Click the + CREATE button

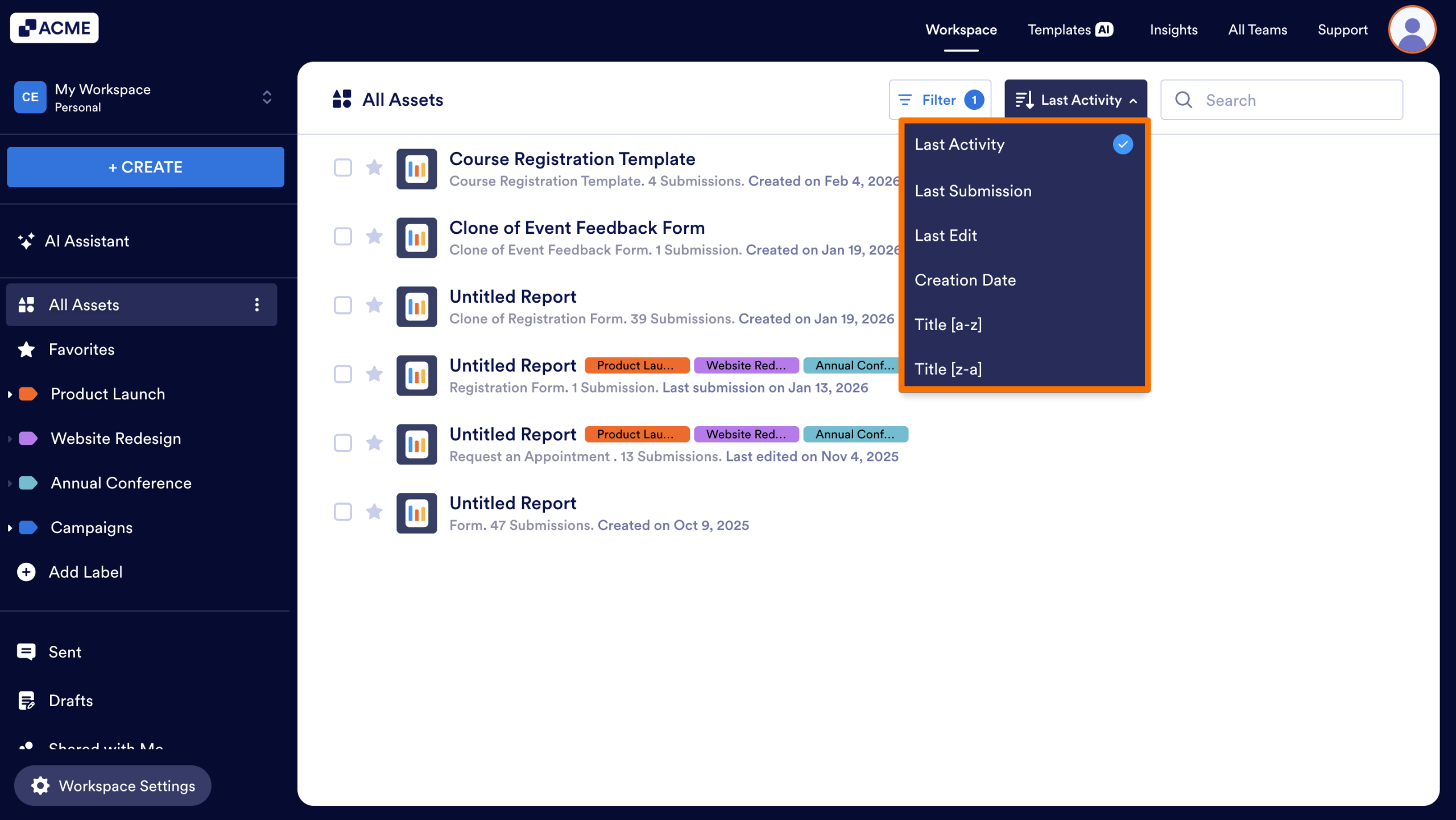tap(145, 167)
